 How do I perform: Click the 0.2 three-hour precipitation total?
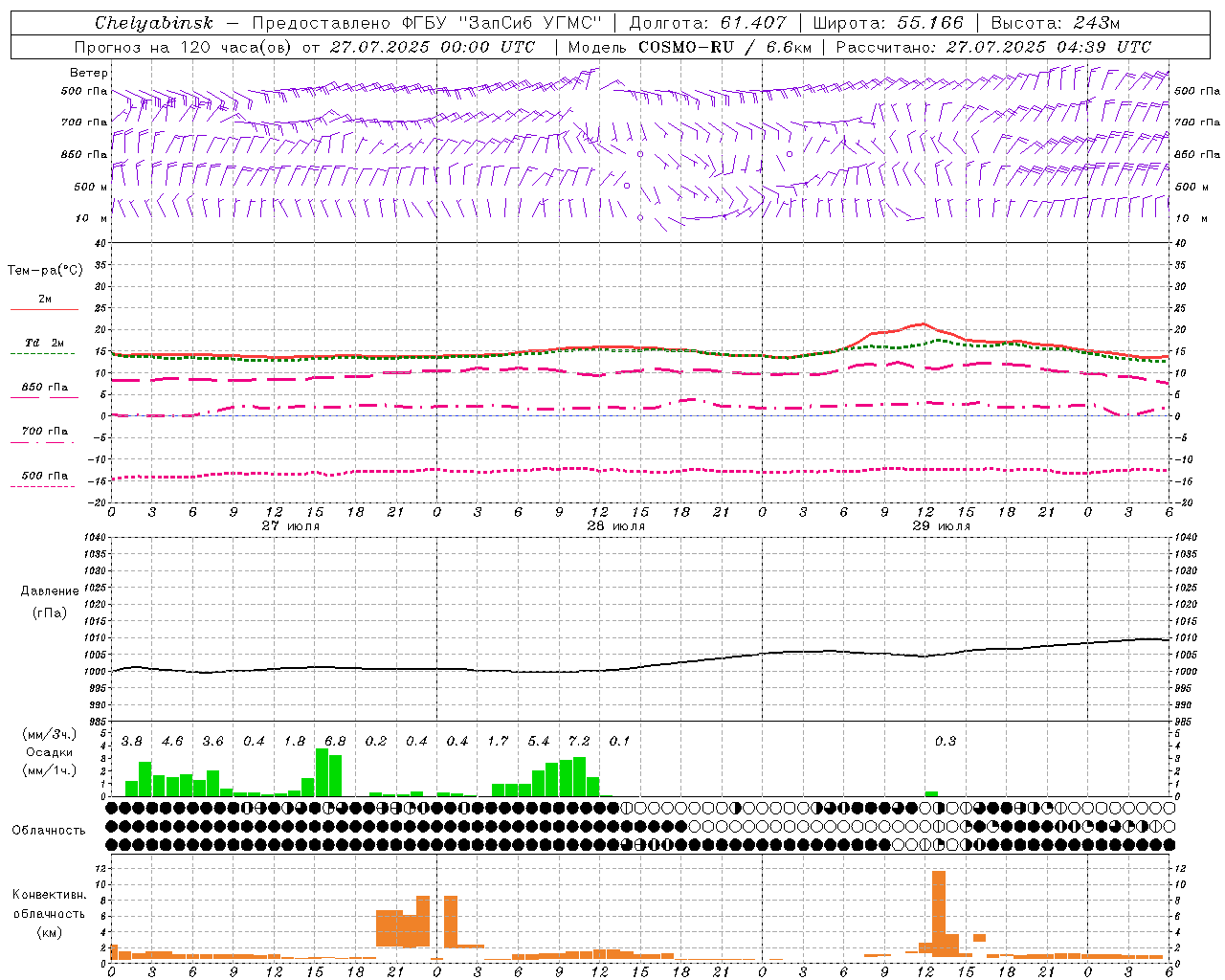pyautogui.click(x=376, y=742)
